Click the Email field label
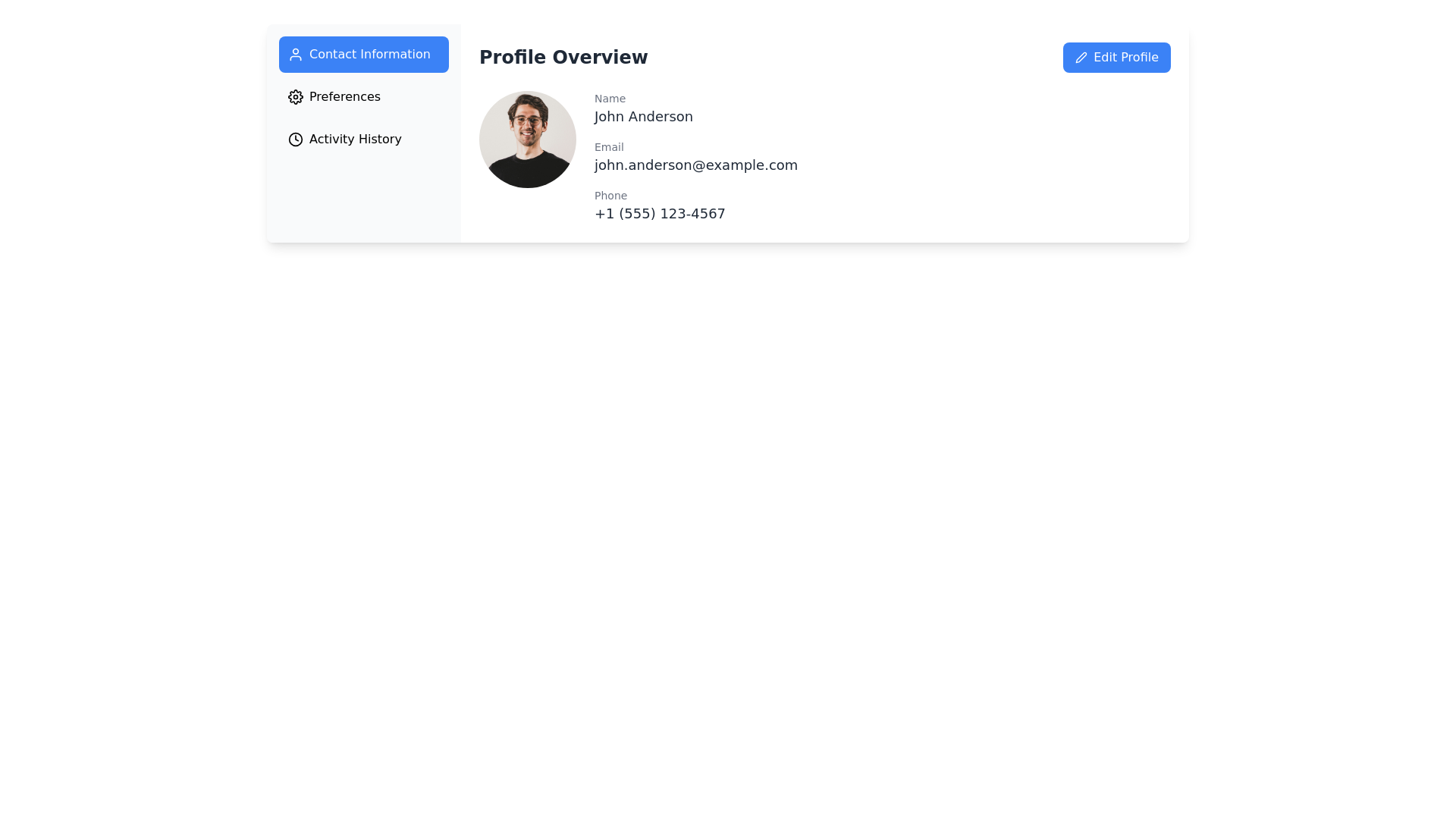Viewport: 1456px width, 819px height. 609,147
